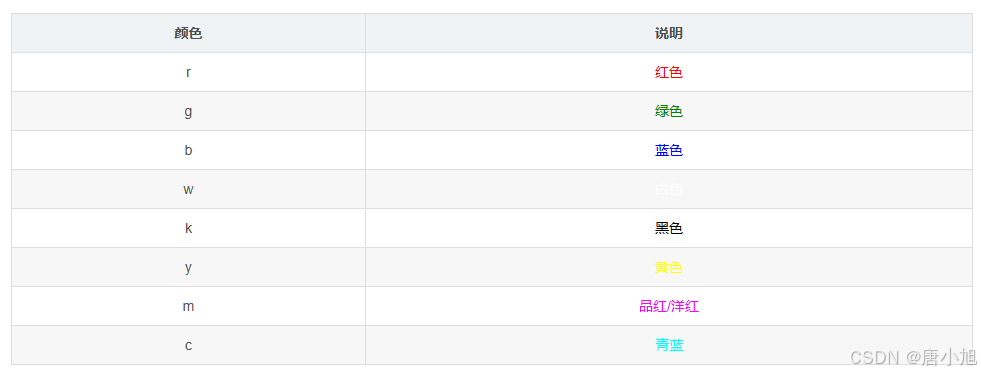Click the cyan 青蓝 text
The image size is (981, 375).
(669, 345)
